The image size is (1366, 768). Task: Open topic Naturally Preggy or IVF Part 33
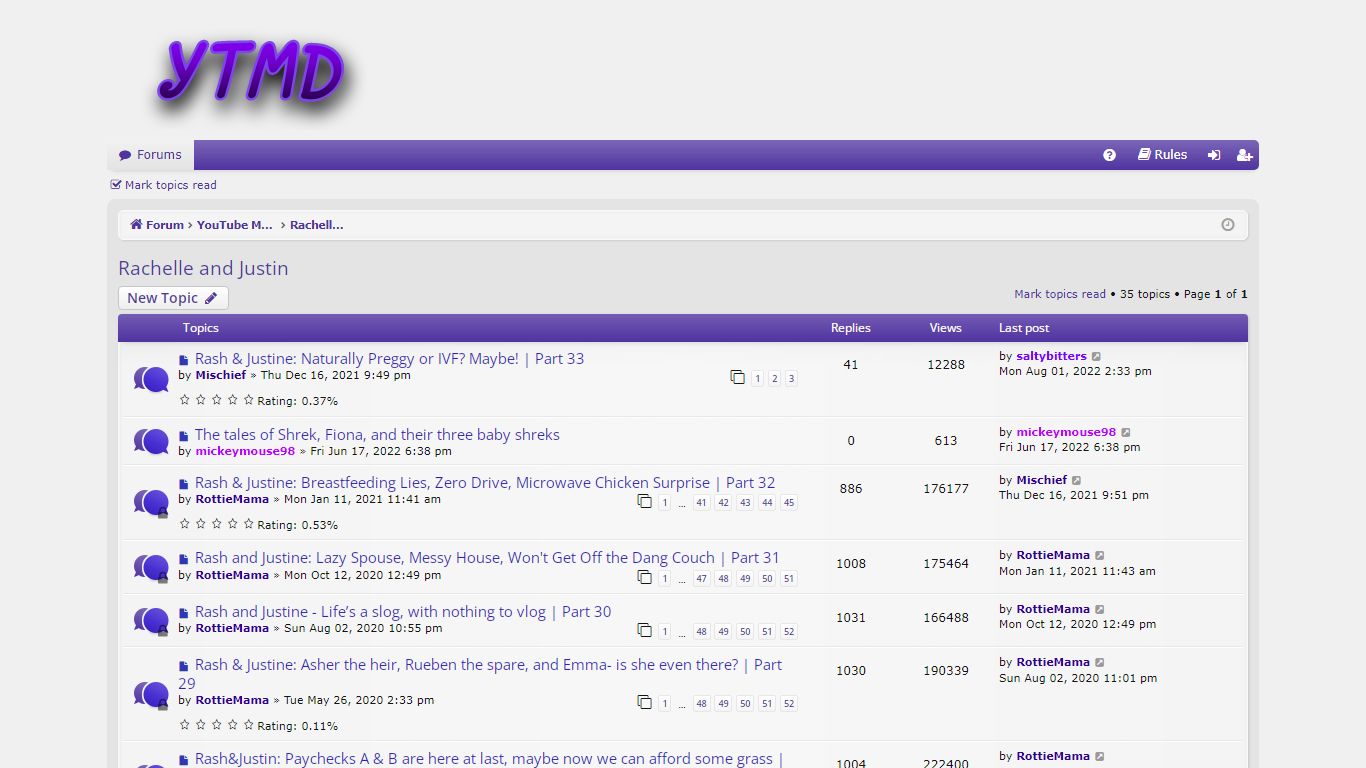[x=389, y=358]
